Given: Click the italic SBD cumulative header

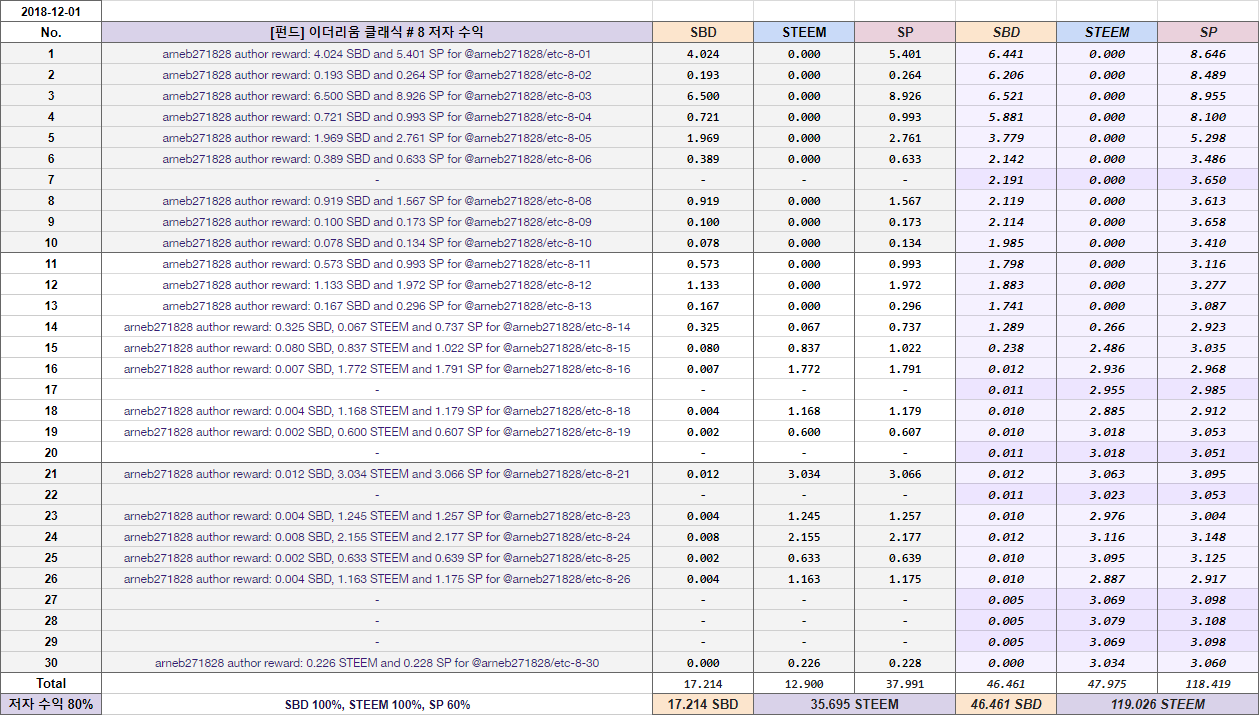Looking at the screenshot, I should [1006, 32].
